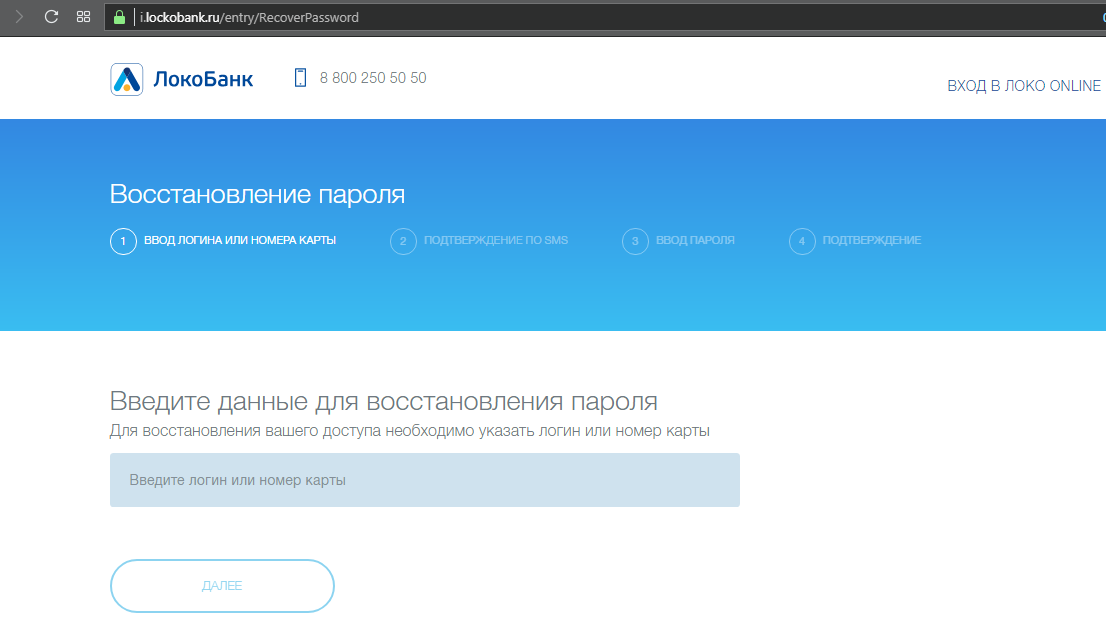Click the browser forward arrow
Viewport: 1106px width, 624px height.
pyautogui.click(x=19, y=17)
